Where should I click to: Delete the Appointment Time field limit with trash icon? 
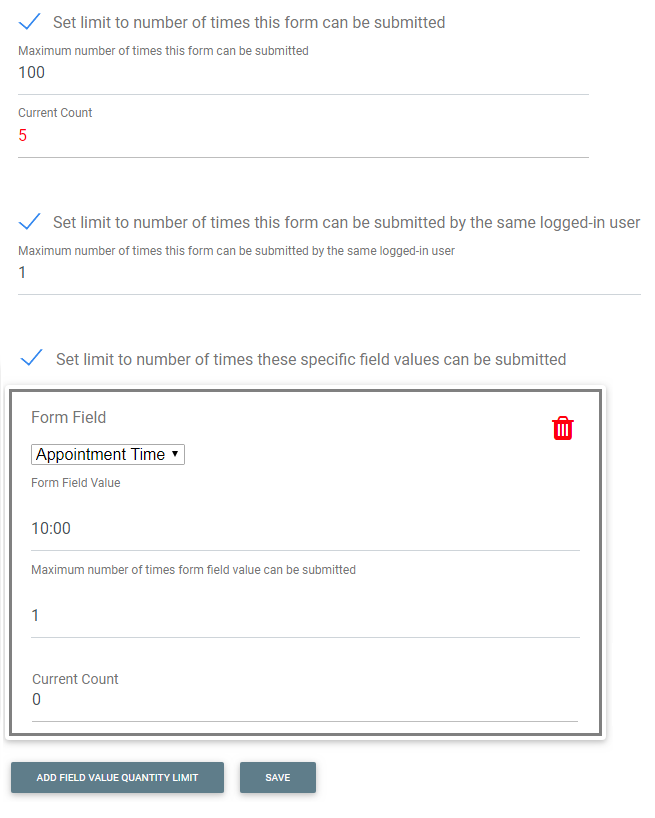click(563, 428)
